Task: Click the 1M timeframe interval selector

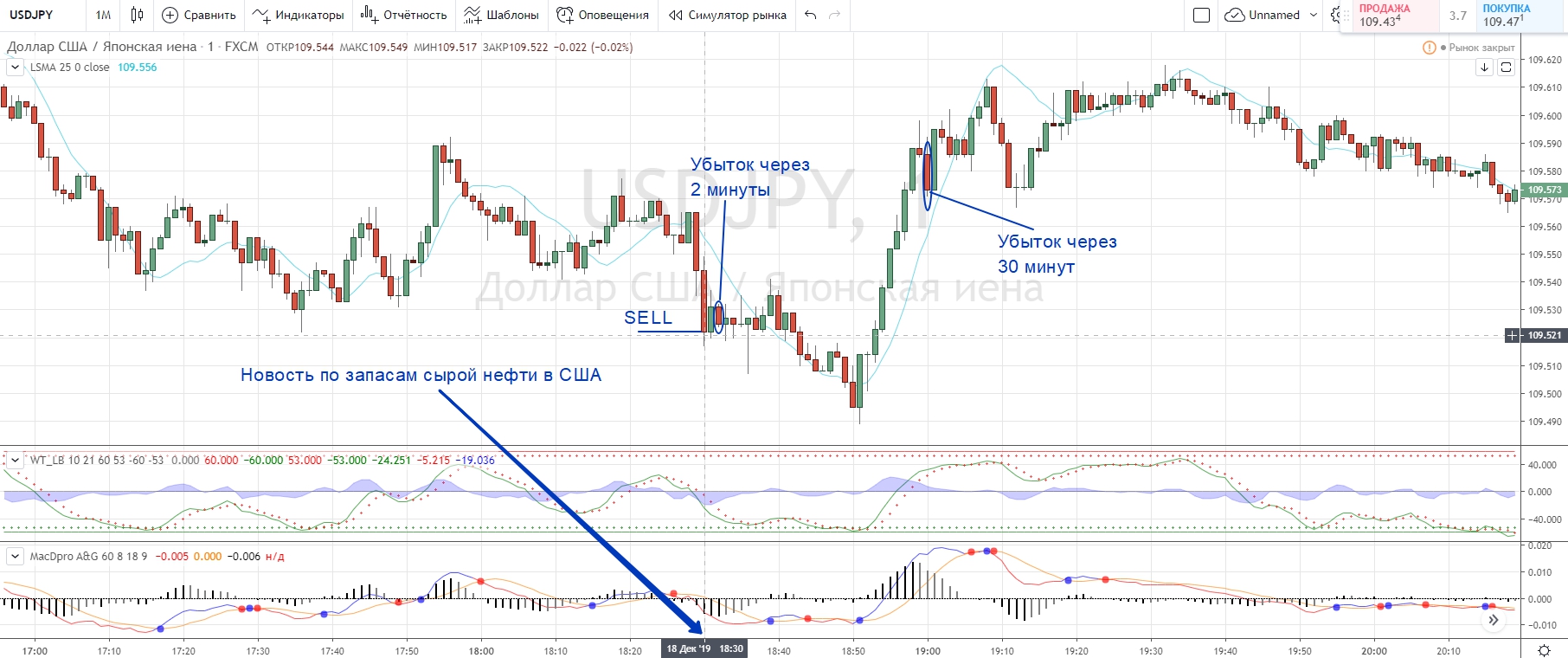Action: tap(103, 15)
